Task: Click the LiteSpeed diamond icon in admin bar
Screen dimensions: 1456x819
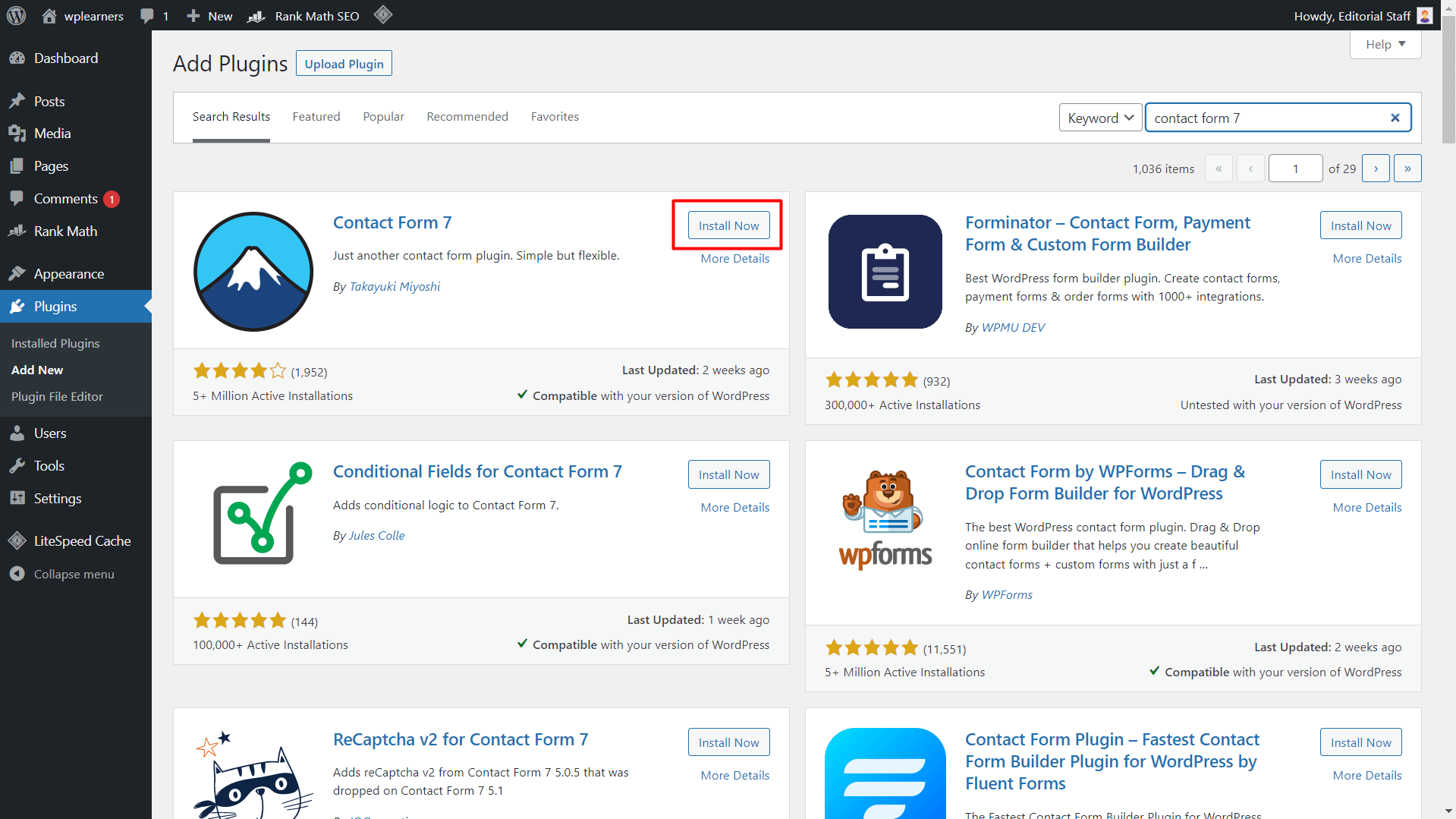Action: coord(383,14)
